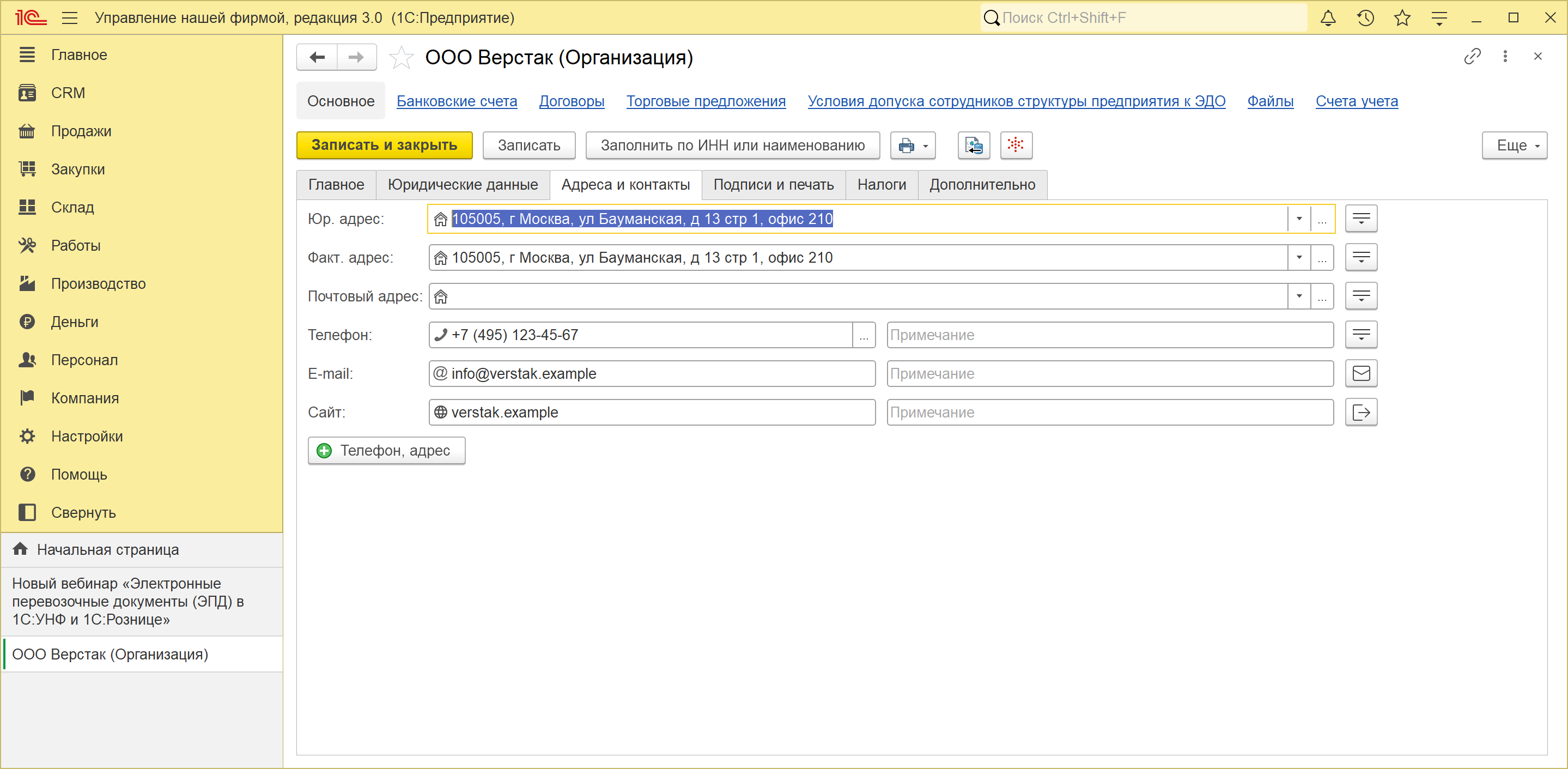Open the Настройки section

coord(141,437)
